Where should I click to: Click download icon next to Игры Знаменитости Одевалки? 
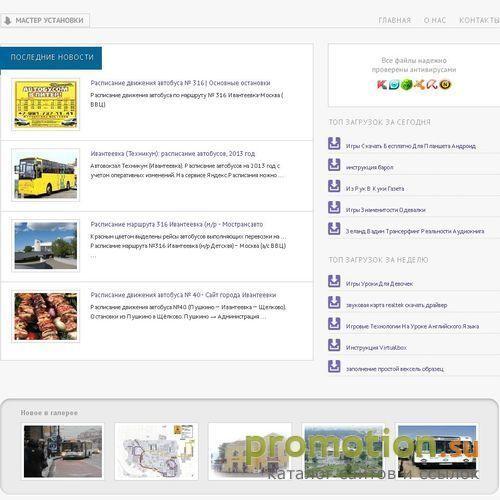pos(334,207)
